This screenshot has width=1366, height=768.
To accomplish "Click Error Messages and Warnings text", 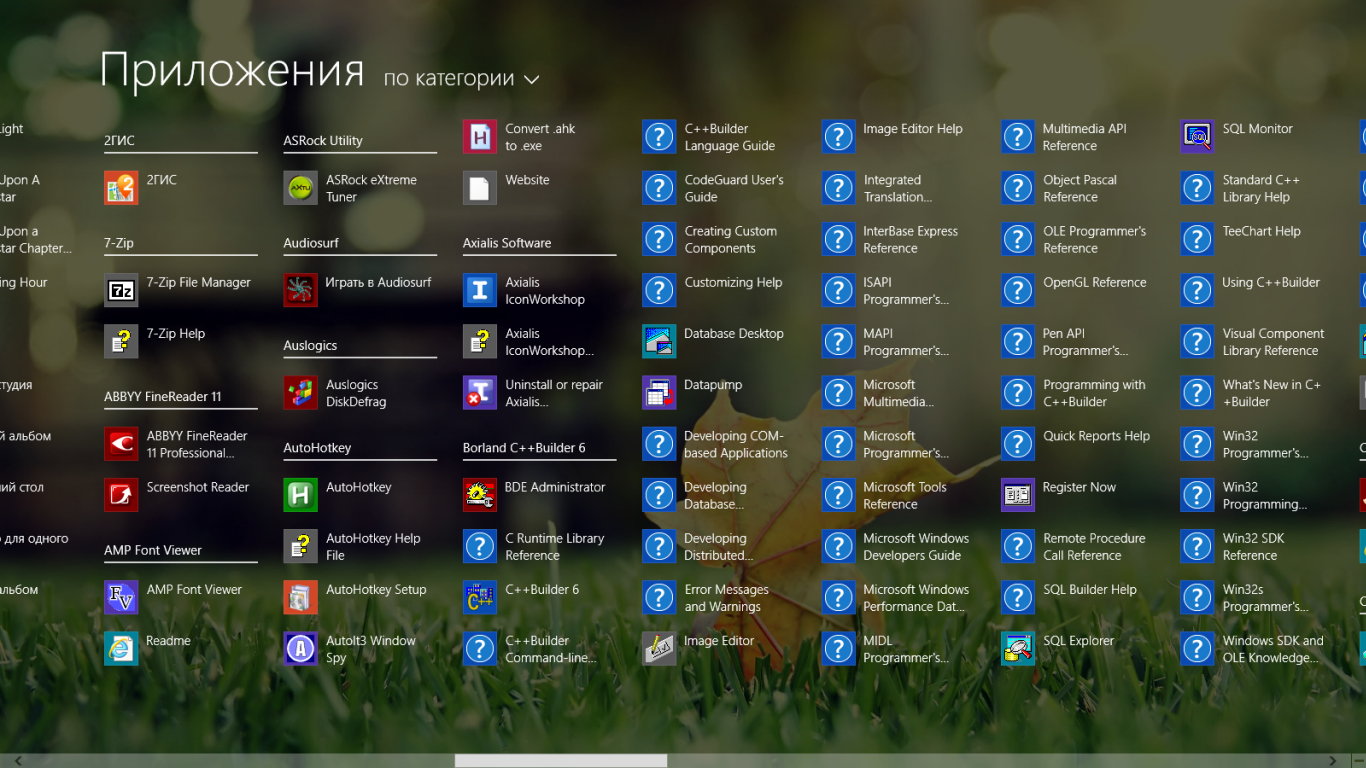I will pyautogui.click(x=727, y=598).
